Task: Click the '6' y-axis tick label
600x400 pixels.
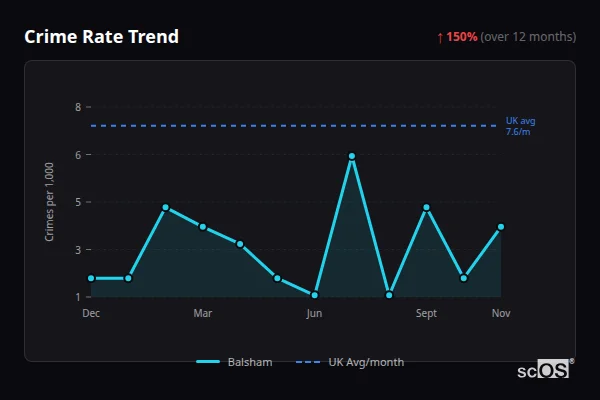Action: pos(78,155)
